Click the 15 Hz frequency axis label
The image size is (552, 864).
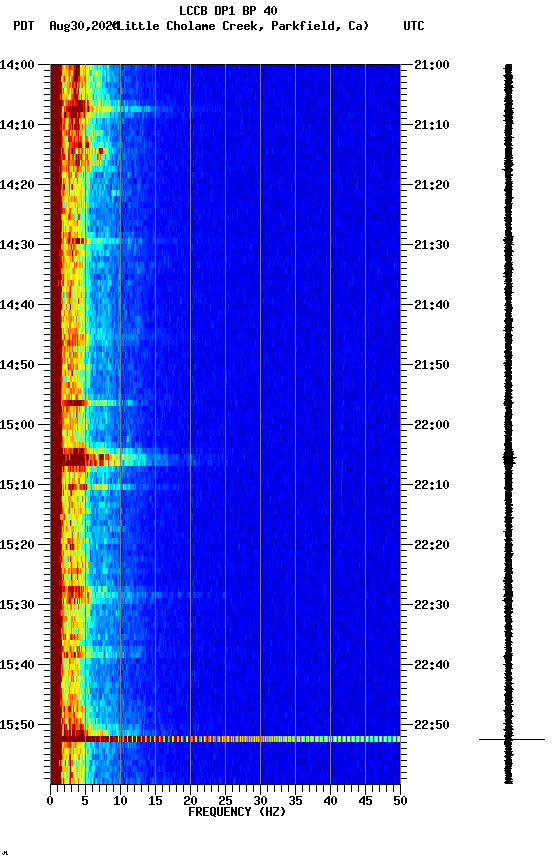pos(155,801)
